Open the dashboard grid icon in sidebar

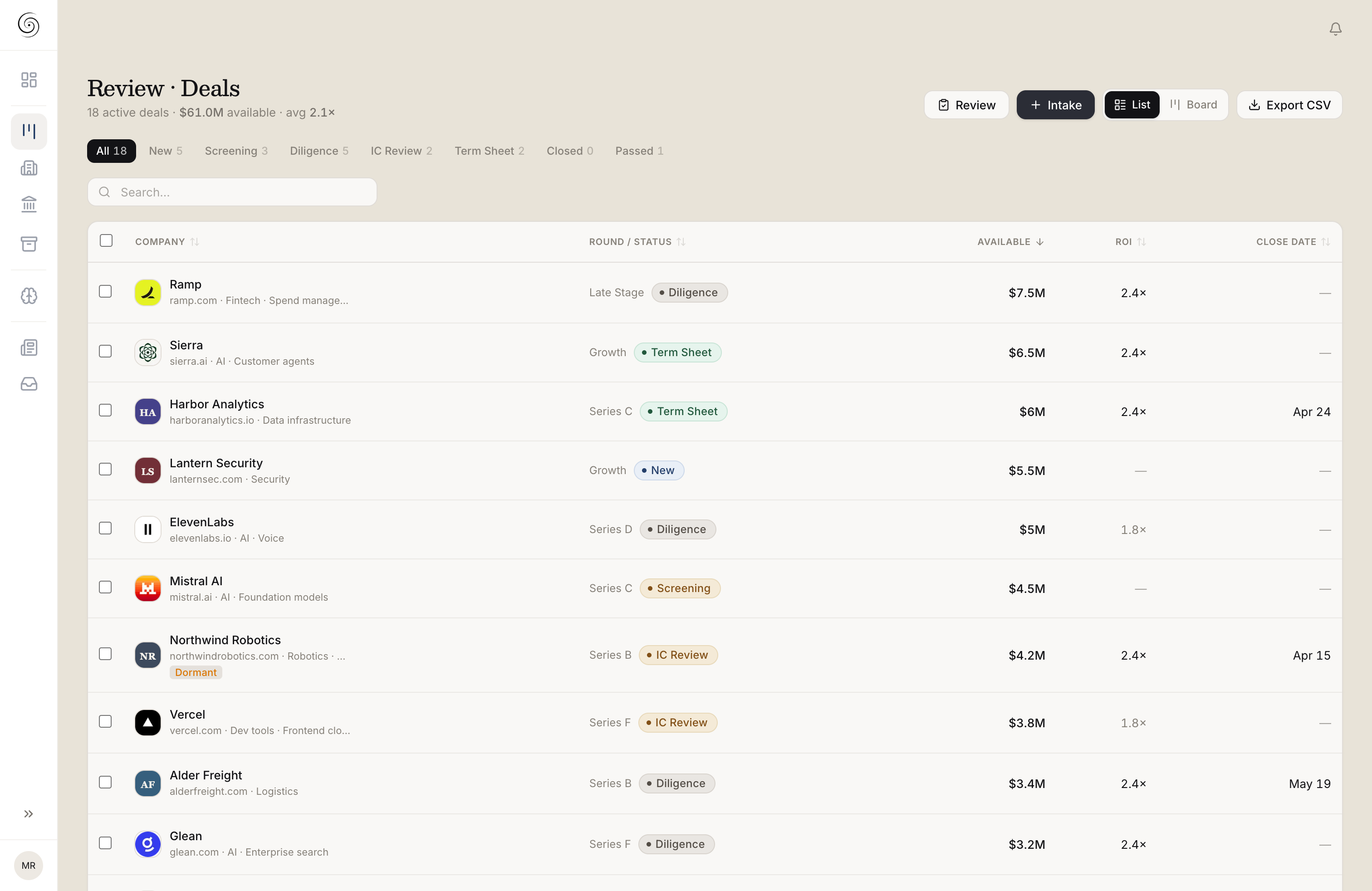point(29,79)
